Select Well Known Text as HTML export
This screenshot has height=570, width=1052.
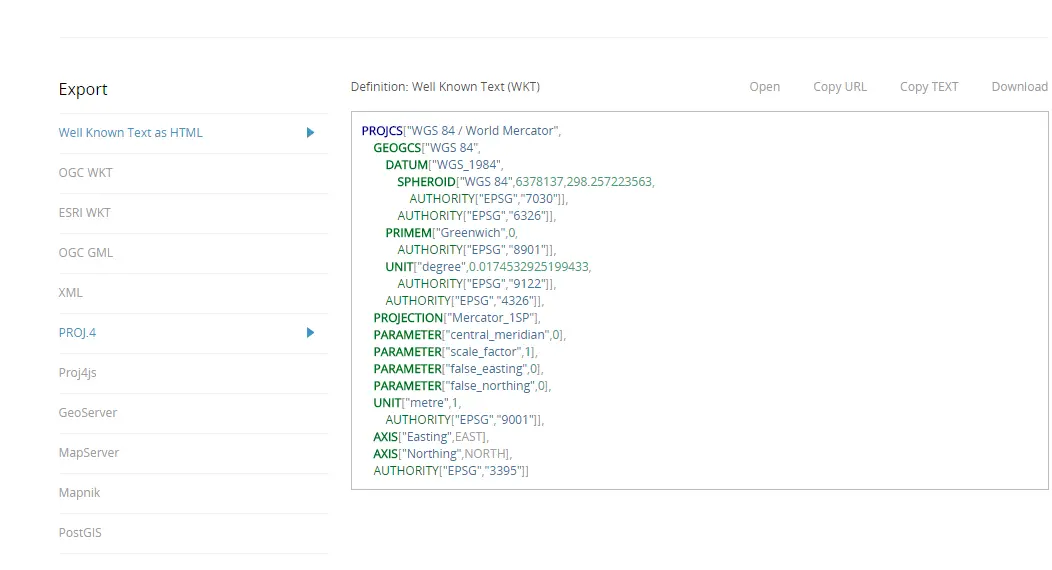pyautogui.click(x=130, y=133)
